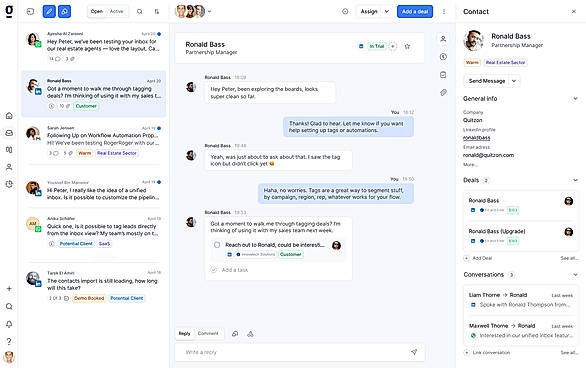586x368 pixels.
Task: Click the compose pencil icon button
Action: tap(49, 12)
